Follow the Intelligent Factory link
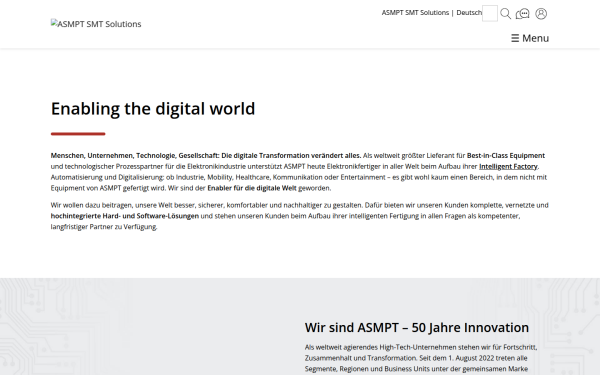Viewport: 600px width, 375px height. tap(508, 166)
